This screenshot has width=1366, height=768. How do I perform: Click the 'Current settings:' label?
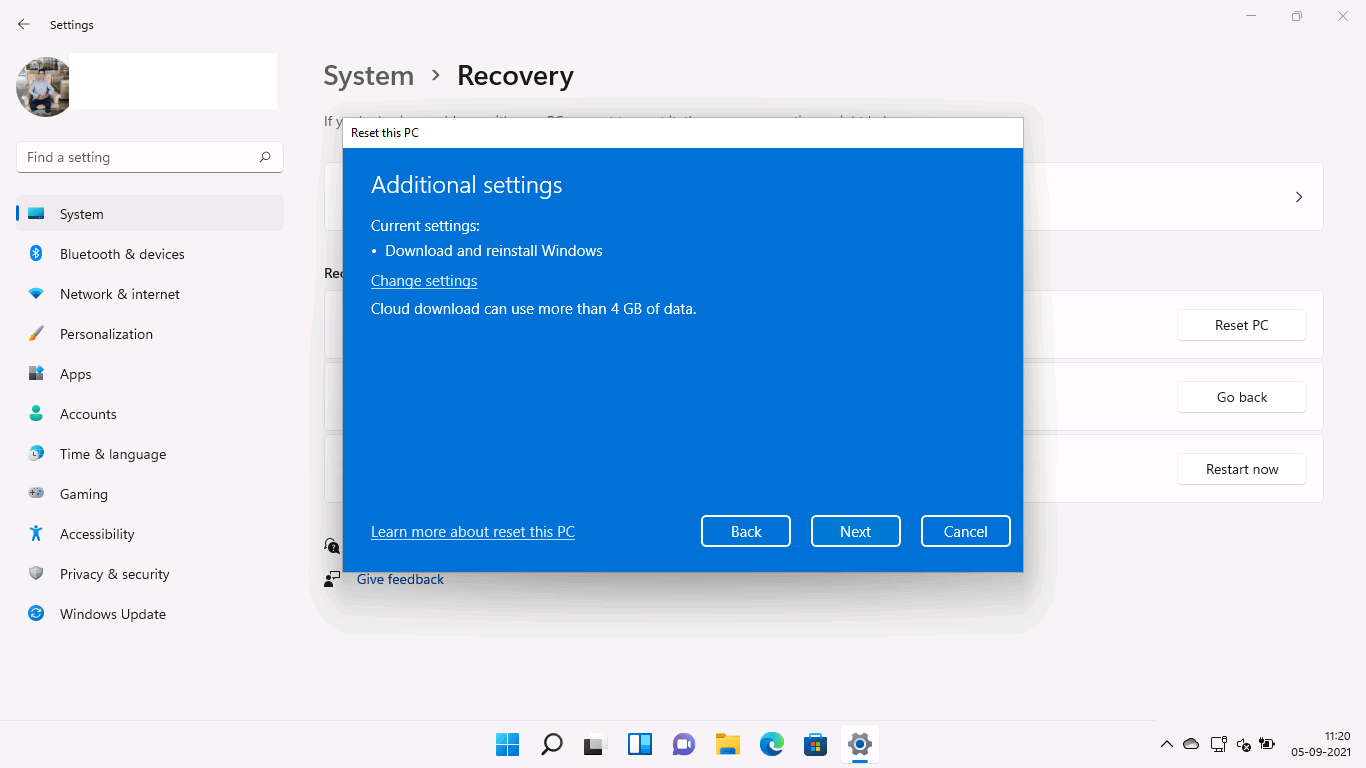click(425, 226)
